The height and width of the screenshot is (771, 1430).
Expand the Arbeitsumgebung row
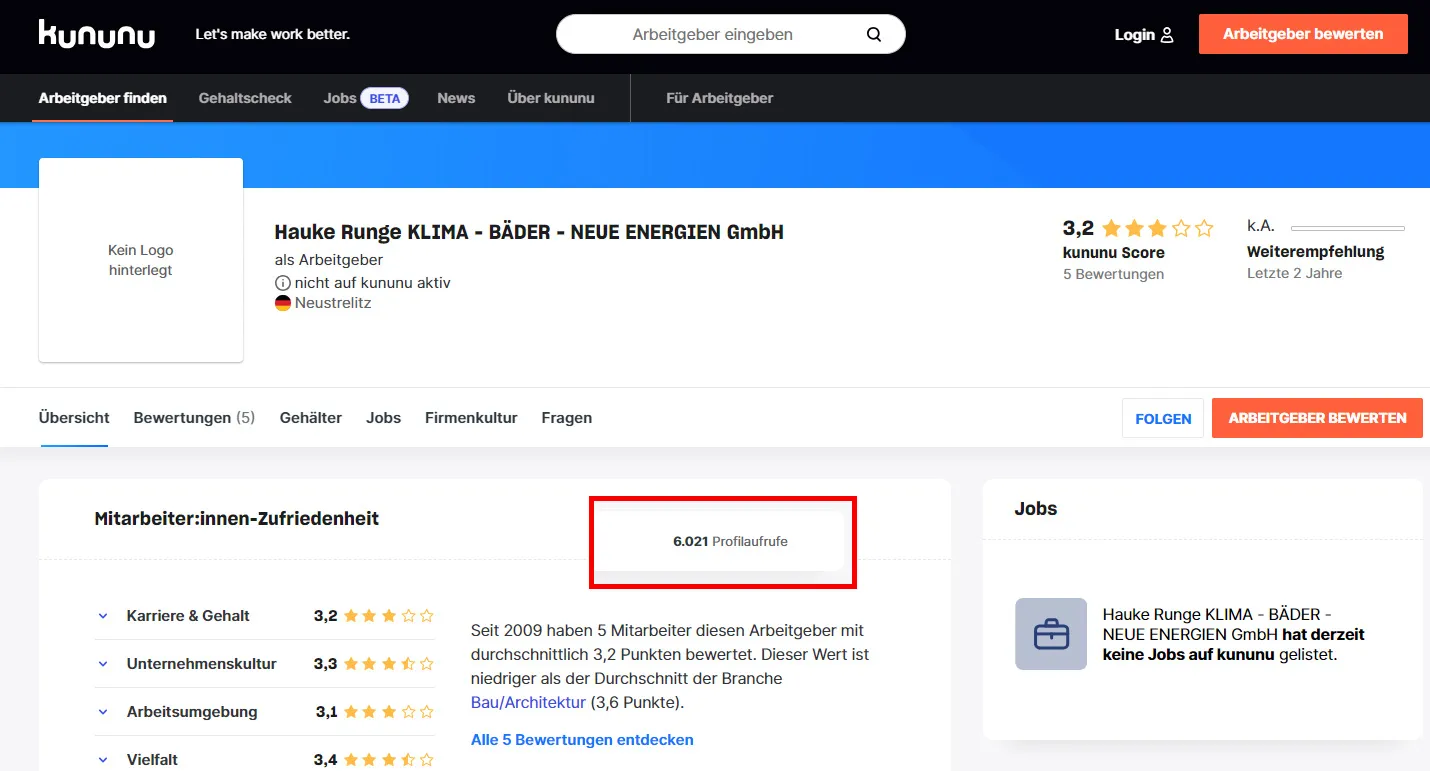pyautogui.click(x=103, y=712)
